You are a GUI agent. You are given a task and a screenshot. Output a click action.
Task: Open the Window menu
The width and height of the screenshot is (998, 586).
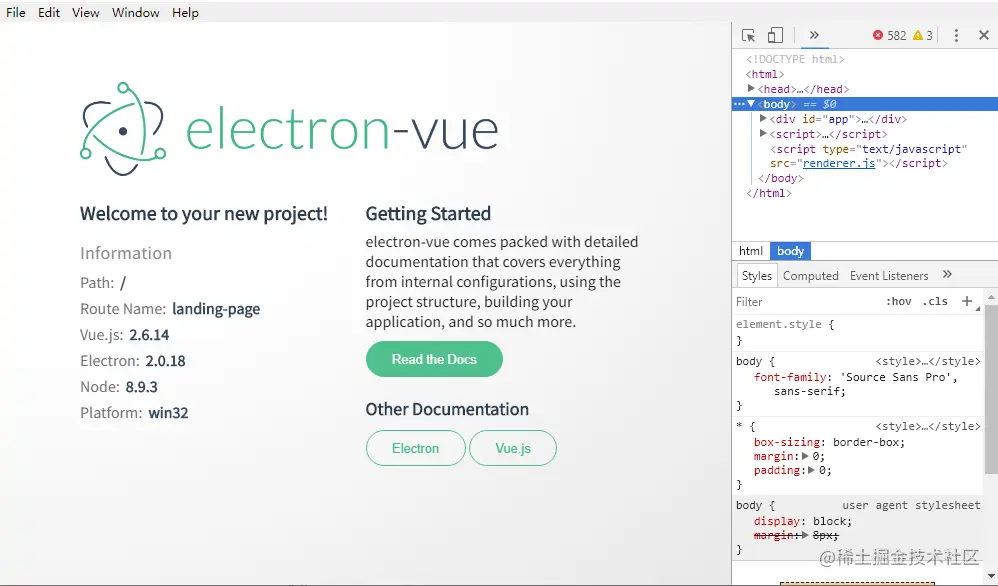point(136,13)
